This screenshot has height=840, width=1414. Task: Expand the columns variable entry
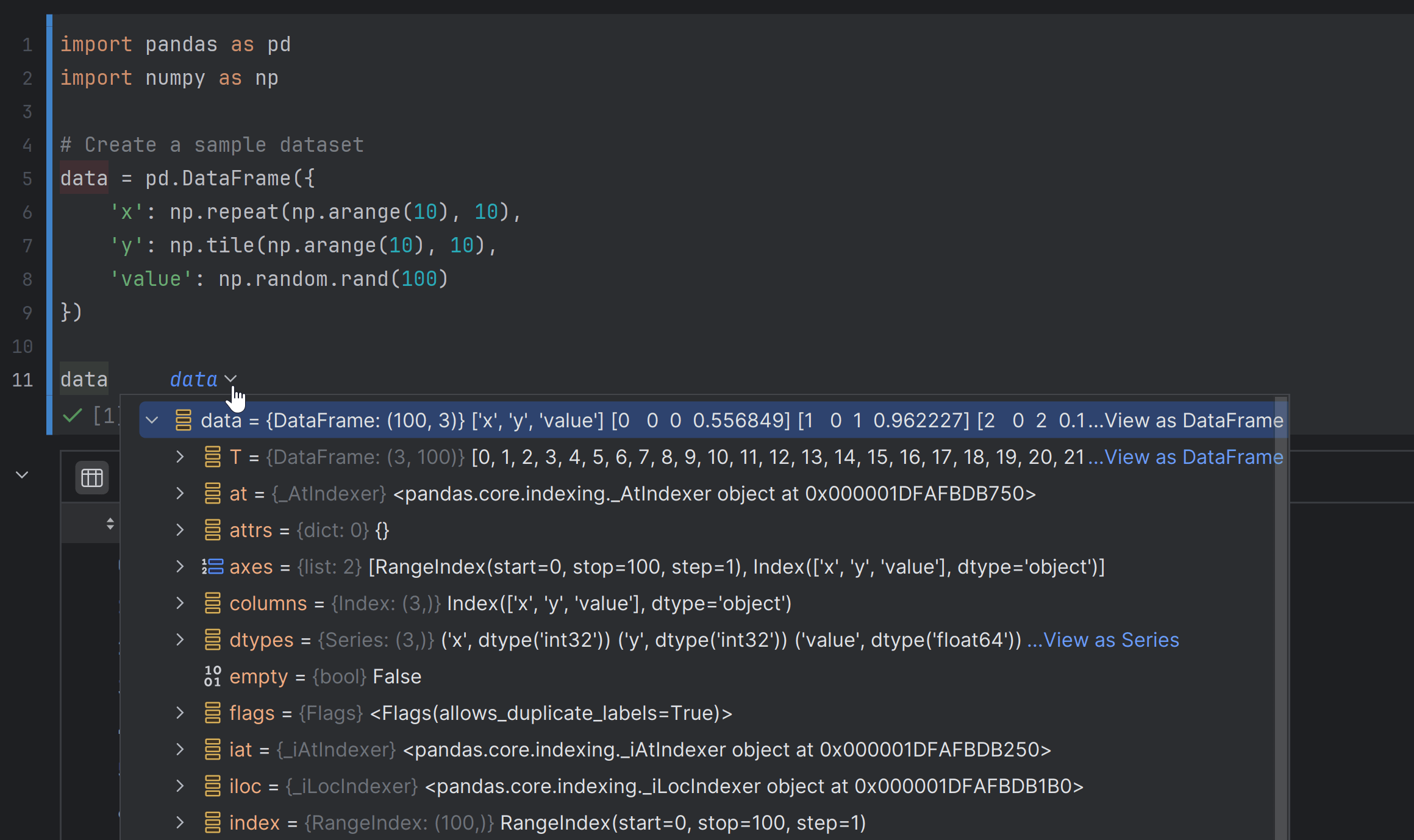179,603
